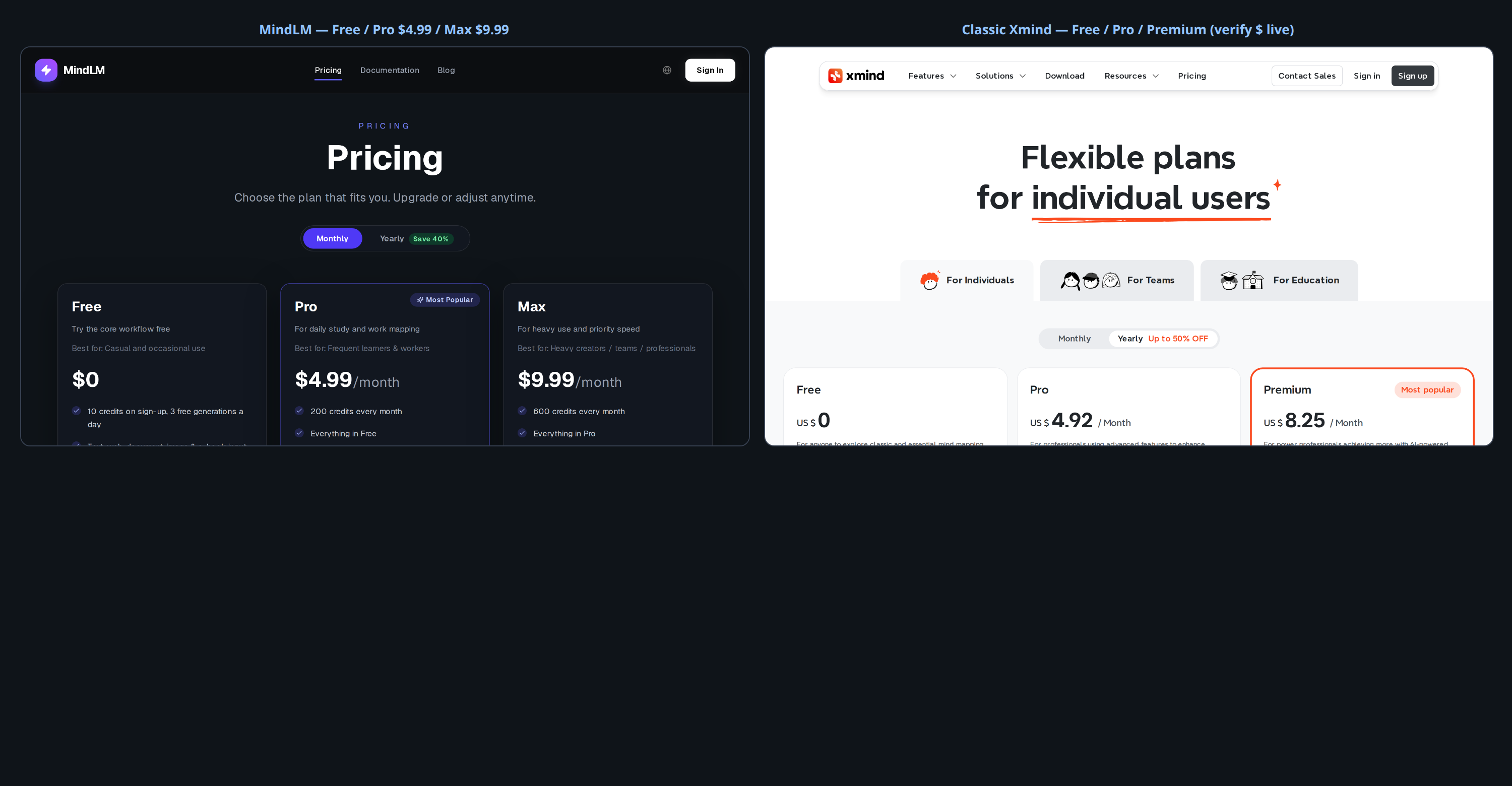Click the Save 40% badge

[431, 239]
